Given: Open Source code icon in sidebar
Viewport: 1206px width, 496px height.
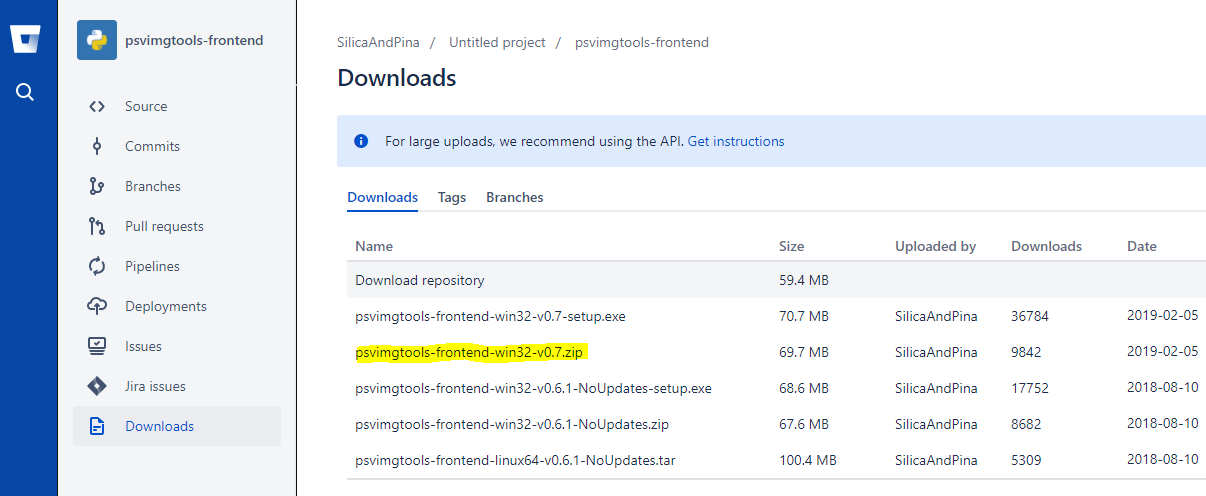Looking at the screenshot, I should (97, 106).
